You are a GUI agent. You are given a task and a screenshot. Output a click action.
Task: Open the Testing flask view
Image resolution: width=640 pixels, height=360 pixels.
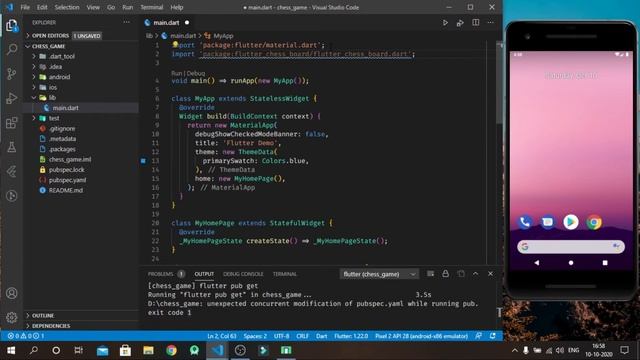[x=12, y=147]
